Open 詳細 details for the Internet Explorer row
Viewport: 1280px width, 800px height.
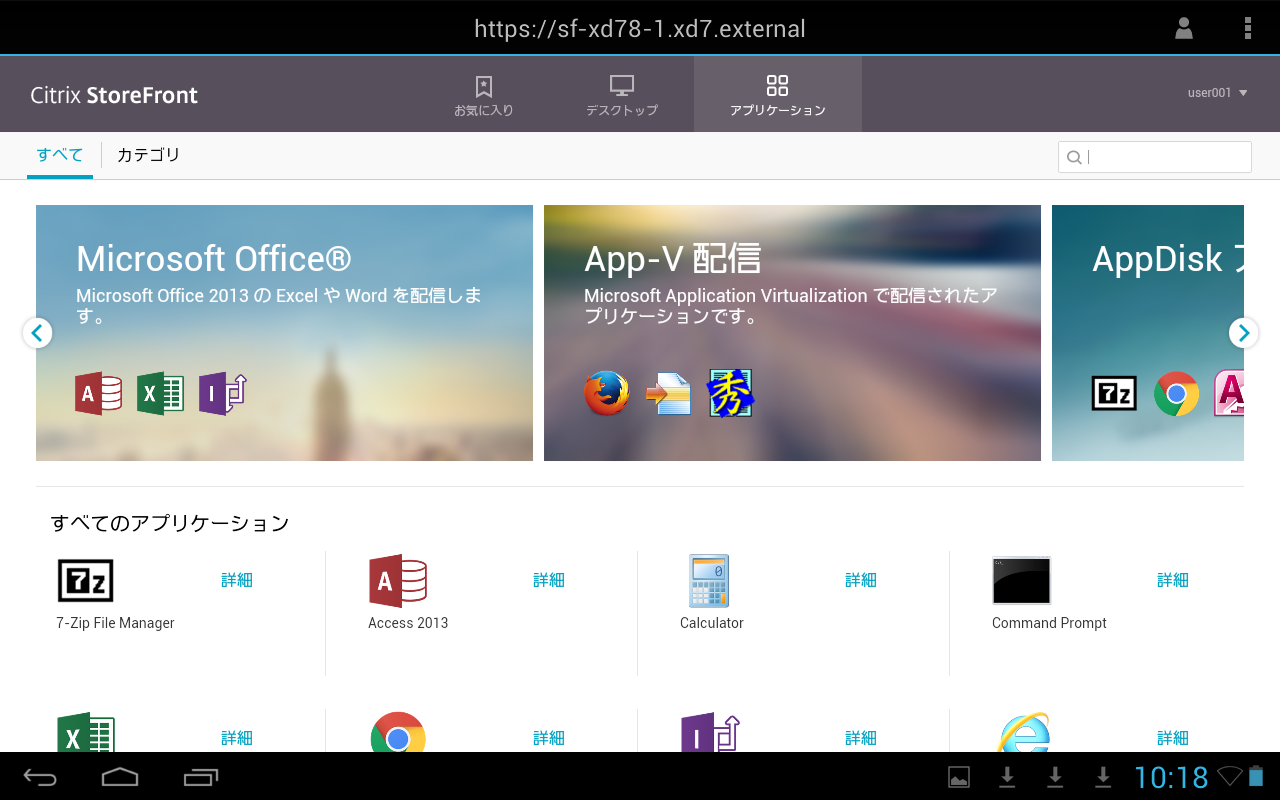click(1173, 738)
